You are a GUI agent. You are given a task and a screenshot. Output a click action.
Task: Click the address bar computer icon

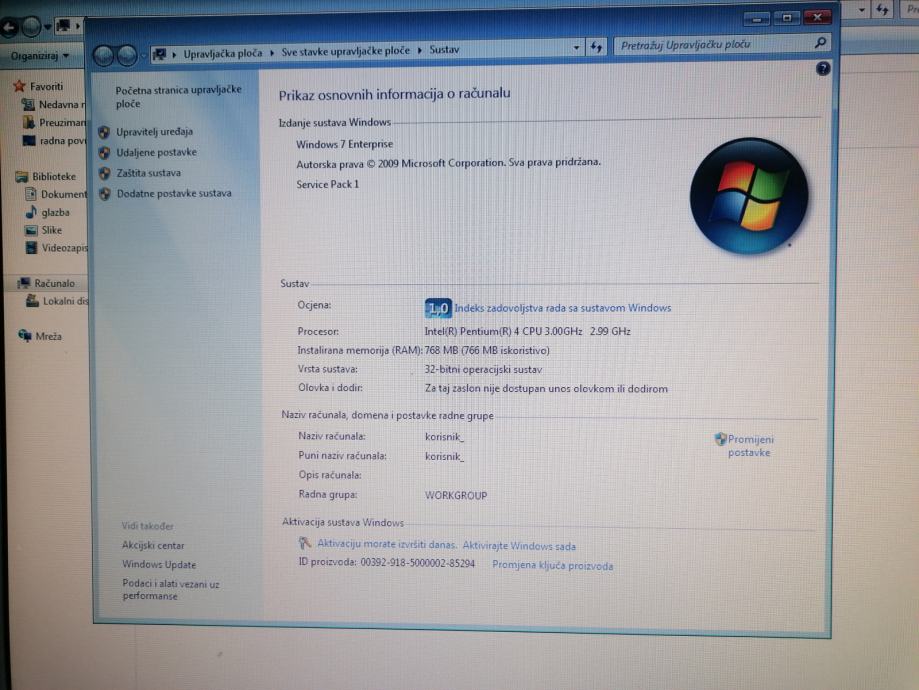click(x=159, y=55)
